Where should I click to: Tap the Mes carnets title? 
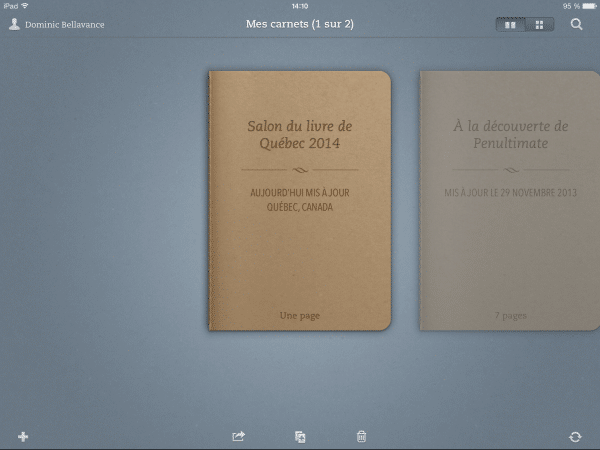pos(299,24)
